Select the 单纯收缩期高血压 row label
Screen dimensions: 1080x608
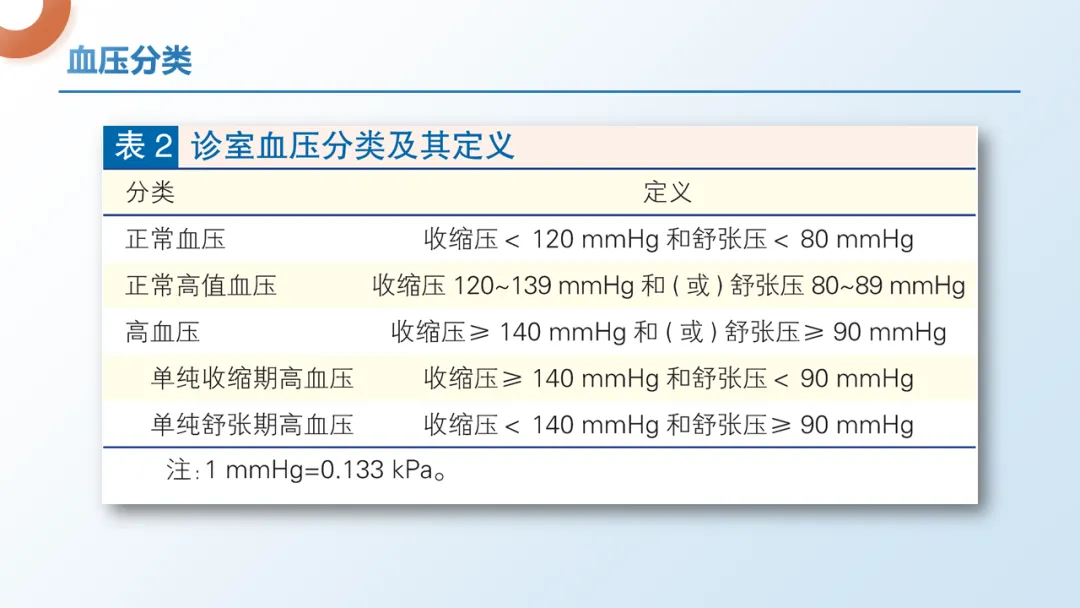pyautogui.click(x=252, y=379)
